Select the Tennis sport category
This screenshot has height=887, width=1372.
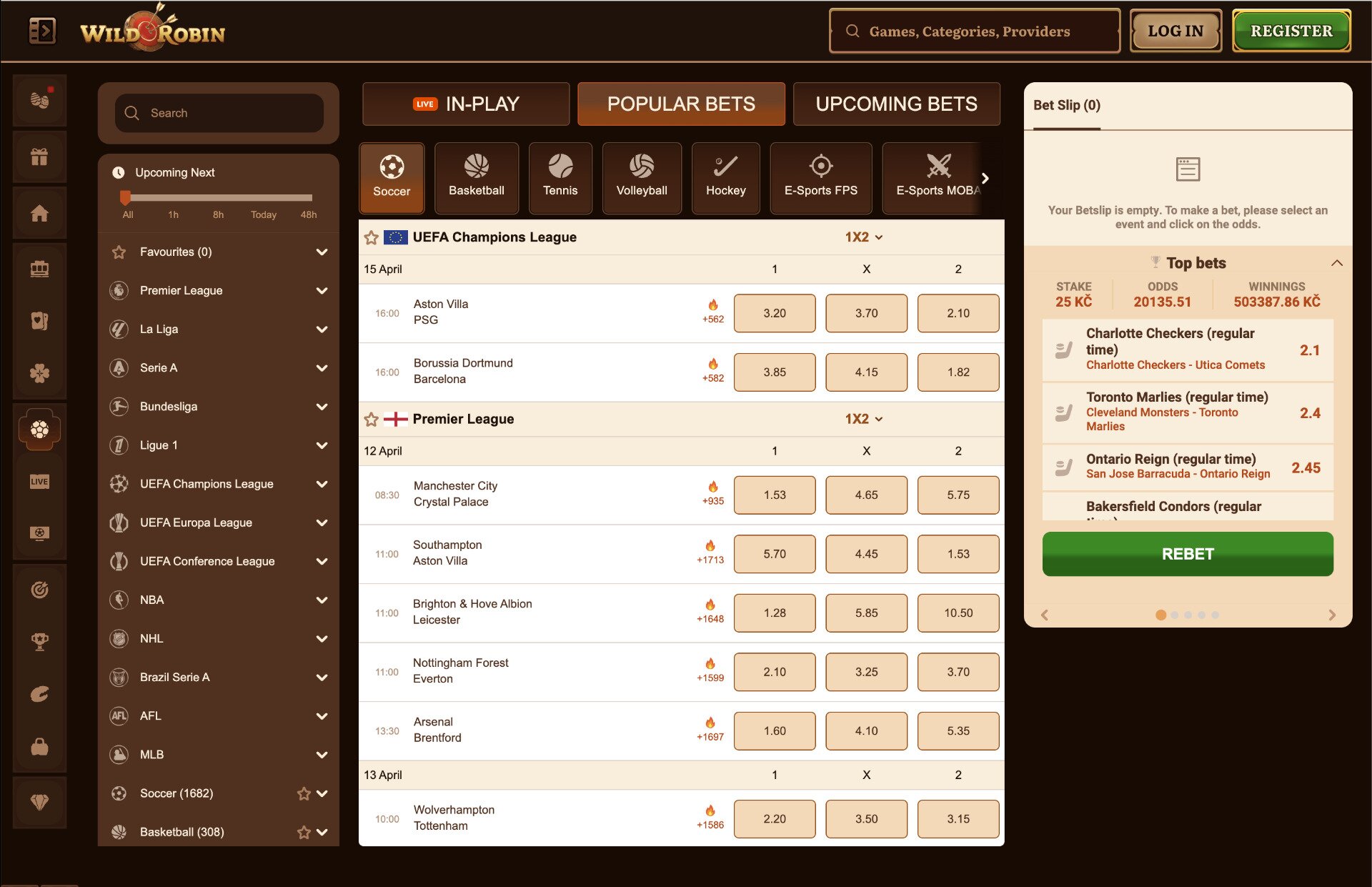tap(560, 178)
